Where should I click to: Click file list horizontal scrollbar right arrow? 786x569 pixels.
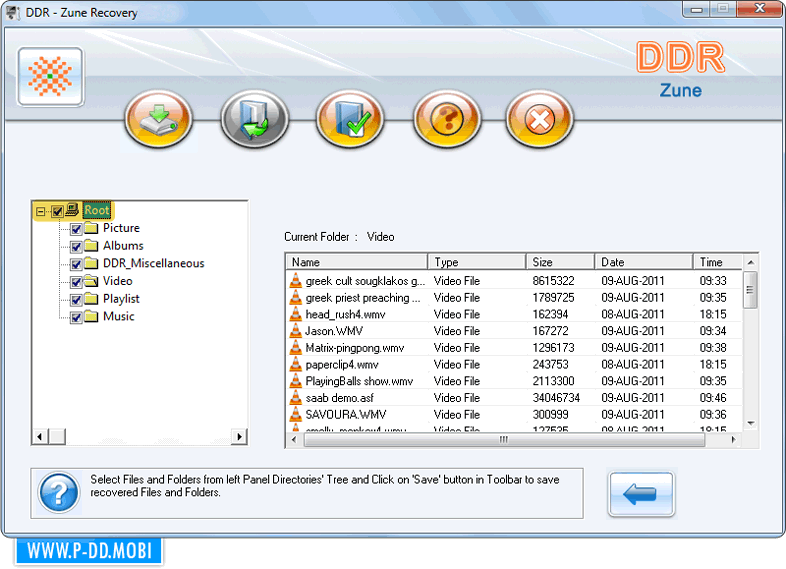point(733,440)
